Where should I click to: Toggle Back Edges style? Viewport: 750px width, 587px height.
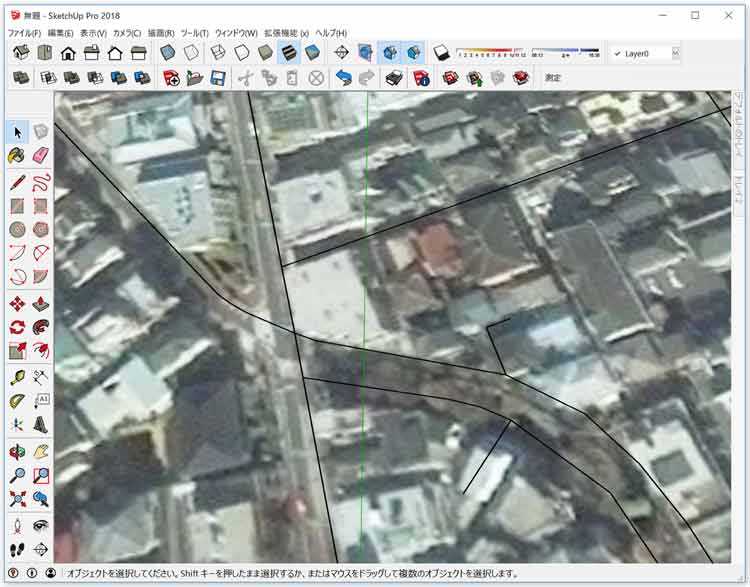191,53
